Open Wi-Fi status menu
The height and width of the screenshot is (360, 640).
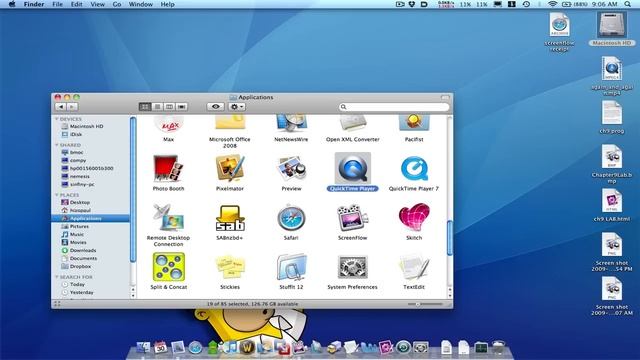point(552,4)
